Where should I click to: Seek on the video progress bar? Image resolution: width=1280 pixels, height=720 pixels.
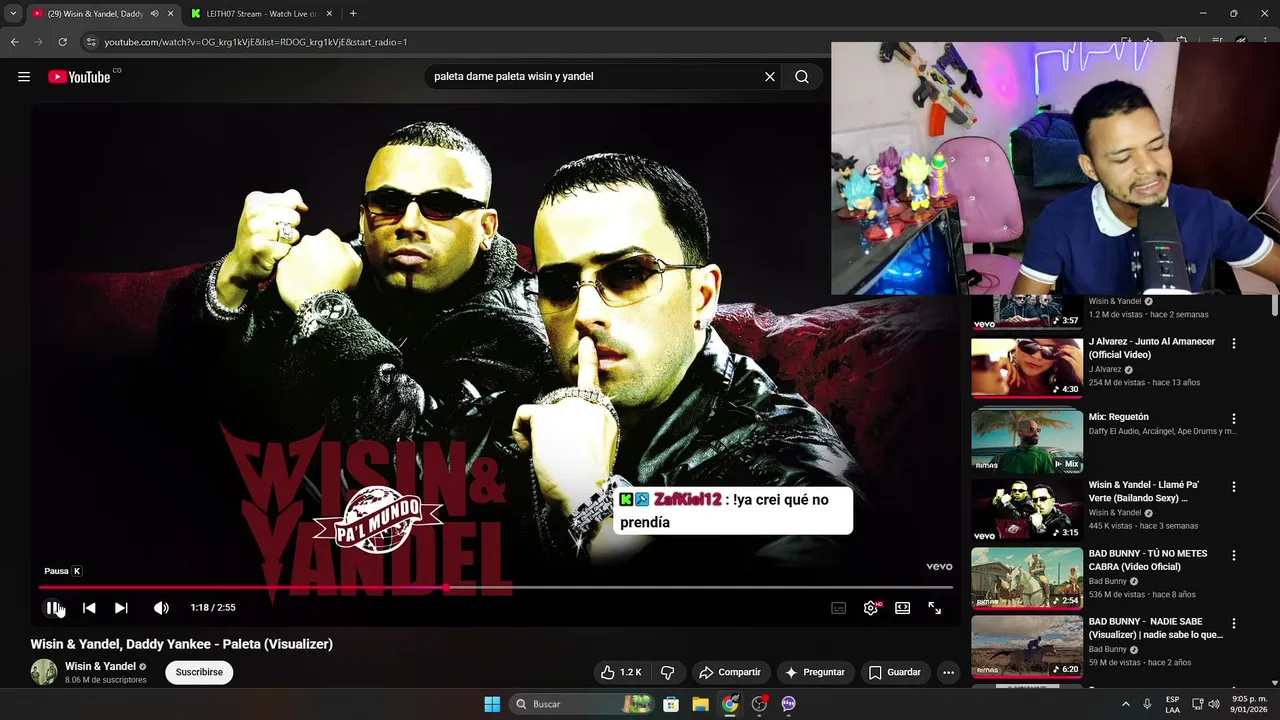495,588
